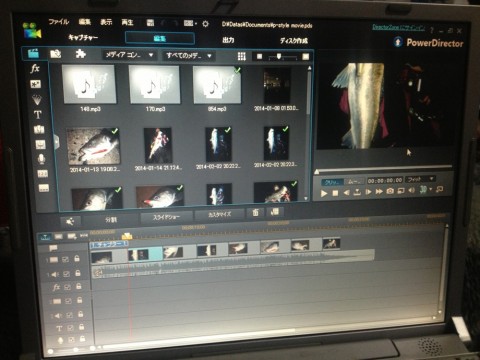Take a snapshot with the camera icon
The height and width of the screenshot is (360, 480).
(390, 191)
